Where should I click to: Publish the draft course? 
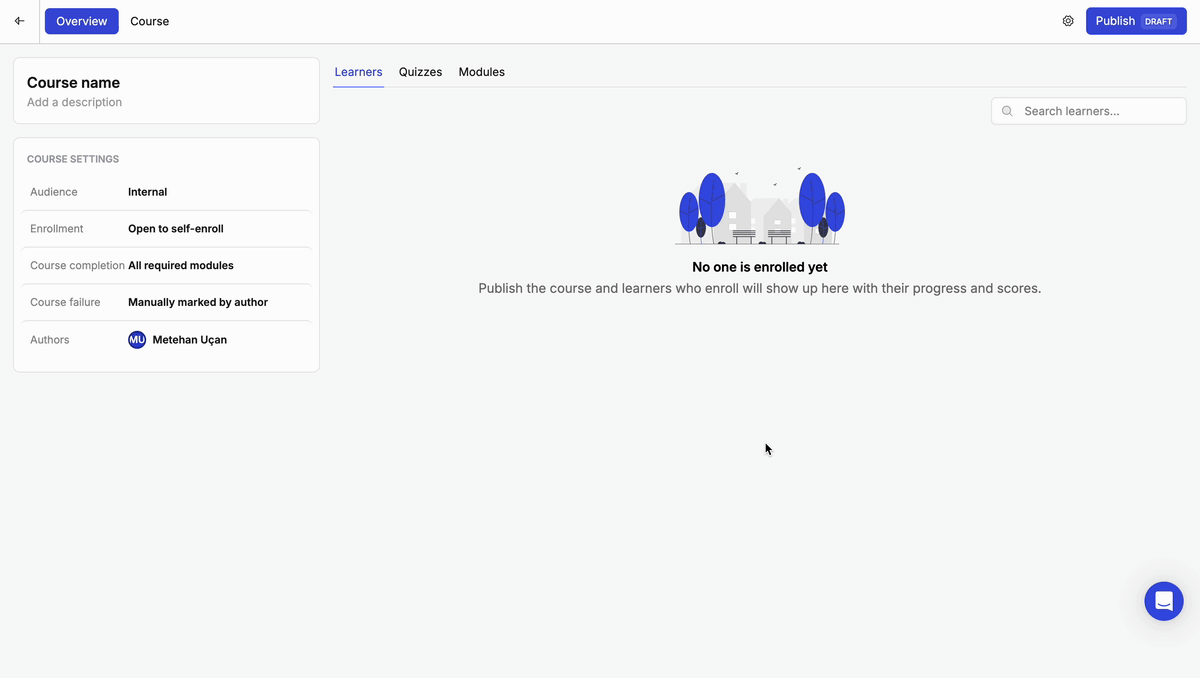(x=1136, y=21)
